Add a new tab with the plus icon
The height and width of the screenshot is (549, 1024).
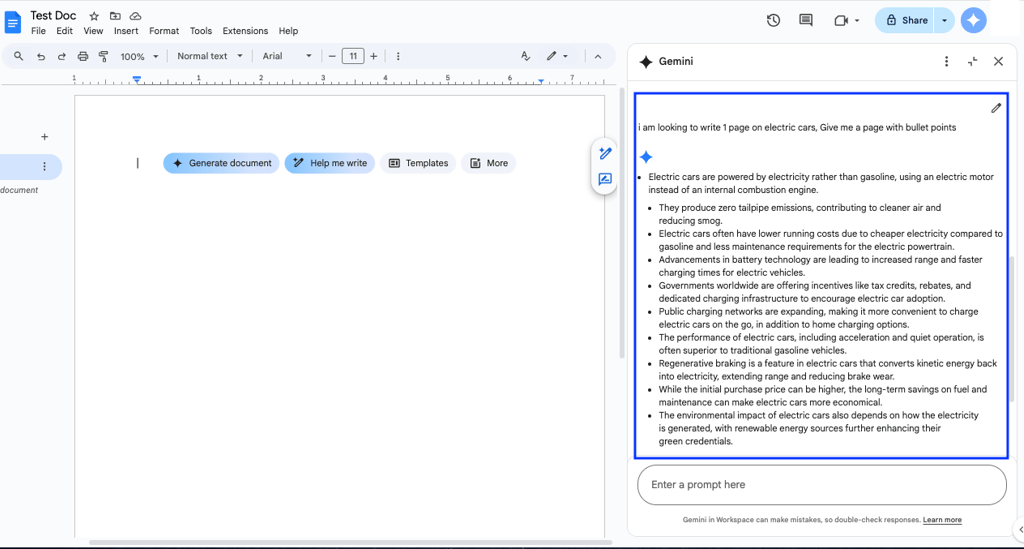44,137
